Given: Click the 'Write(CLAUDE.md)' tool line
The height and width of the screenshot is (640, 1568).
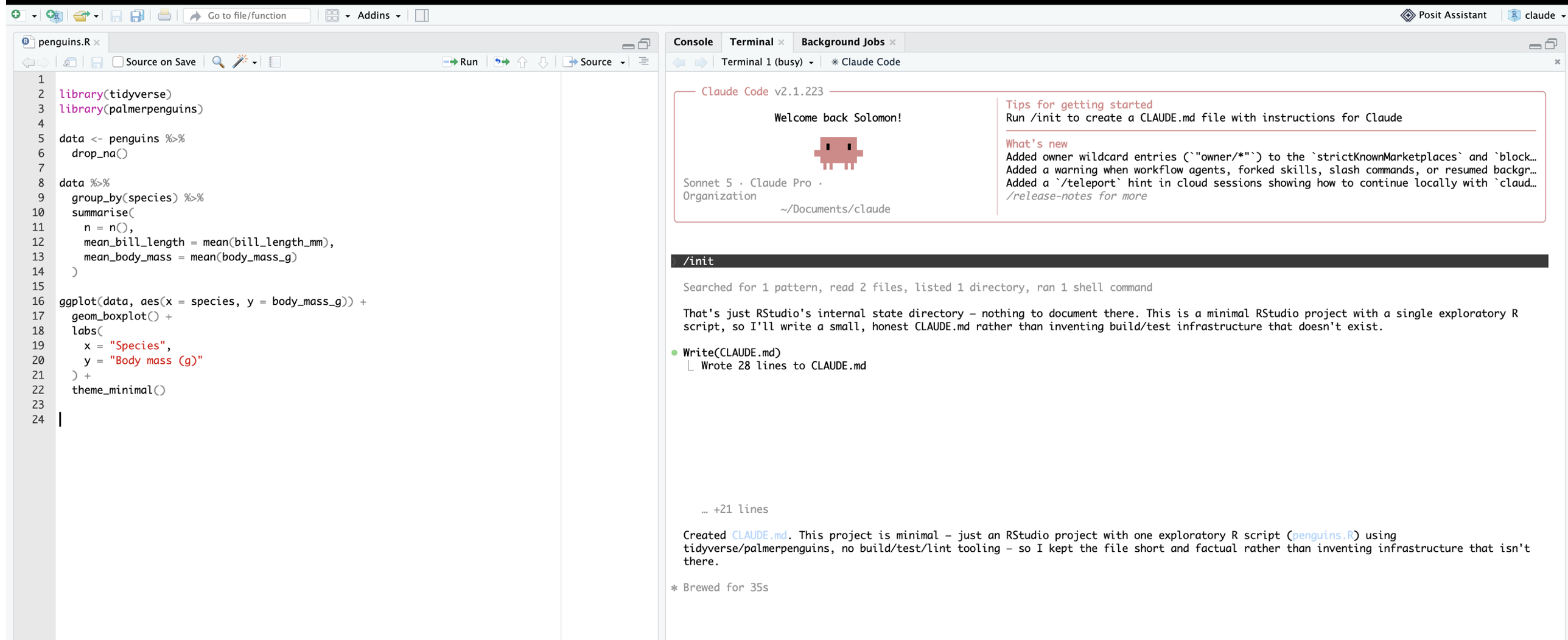Looking at the screenshot, I should (x=731, y=352).
